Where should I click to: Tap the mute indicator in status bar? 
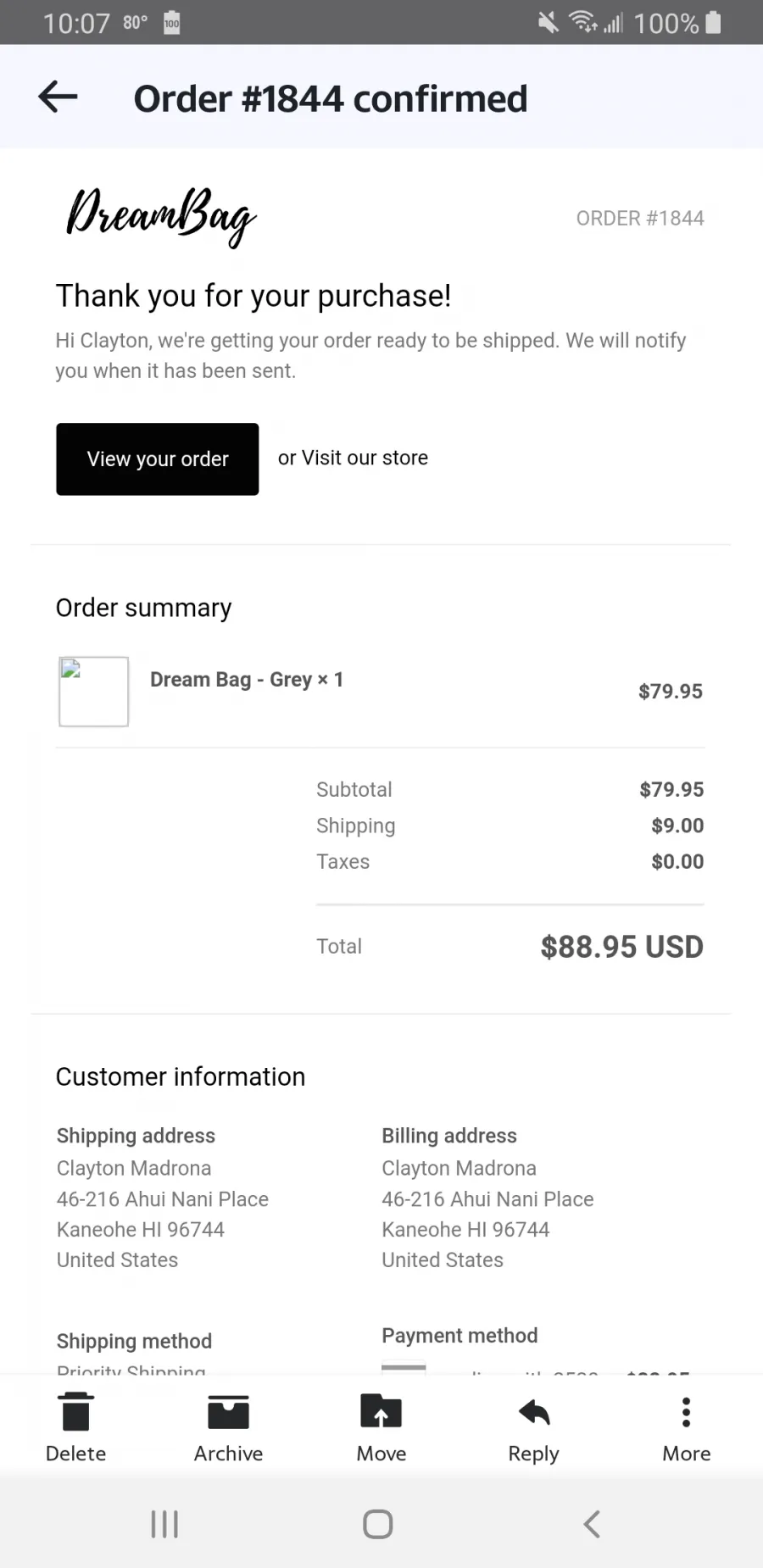point(549,22)
